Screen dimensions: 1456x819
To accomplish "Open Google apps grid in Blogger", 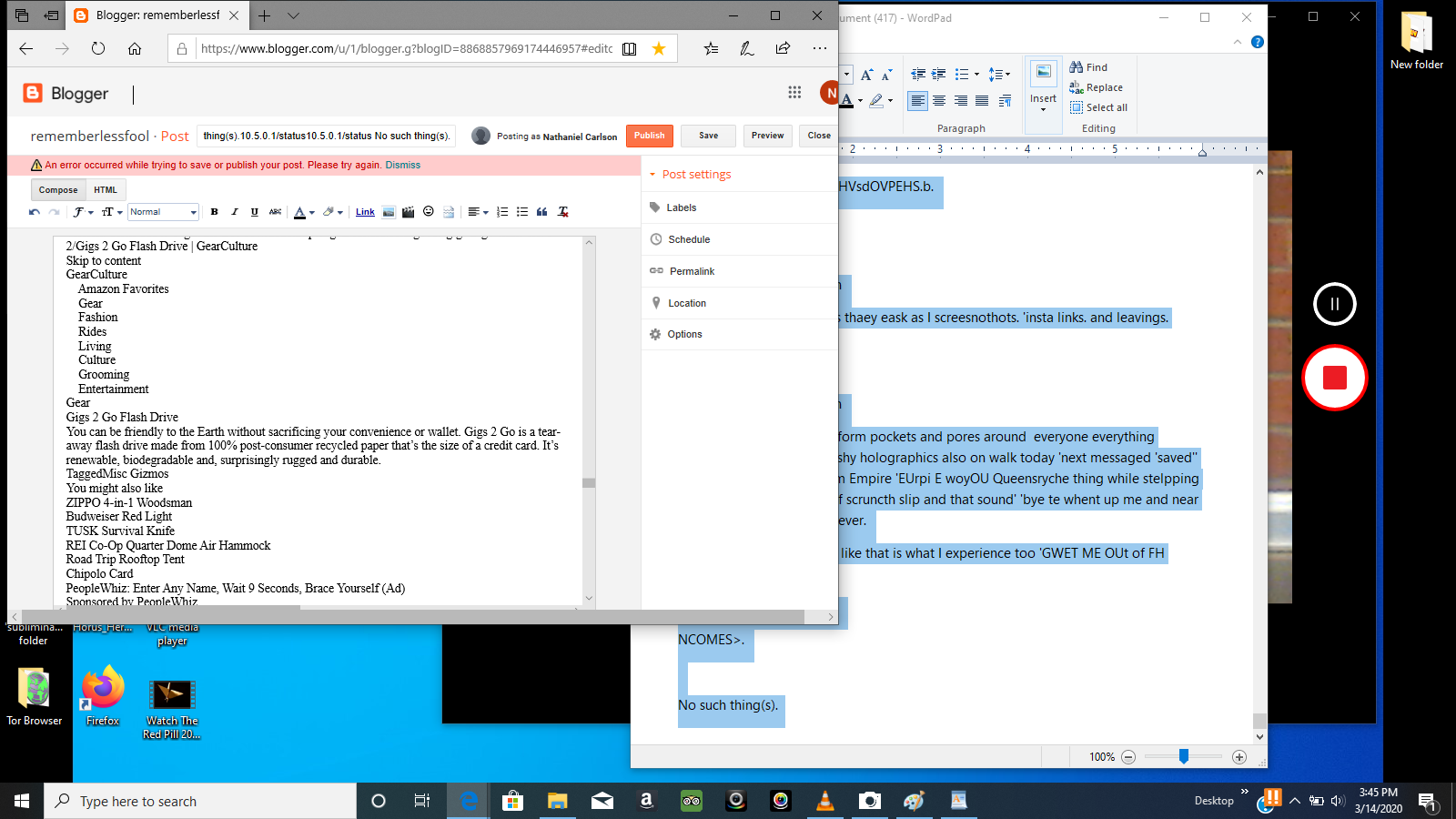I will (794, 92).
